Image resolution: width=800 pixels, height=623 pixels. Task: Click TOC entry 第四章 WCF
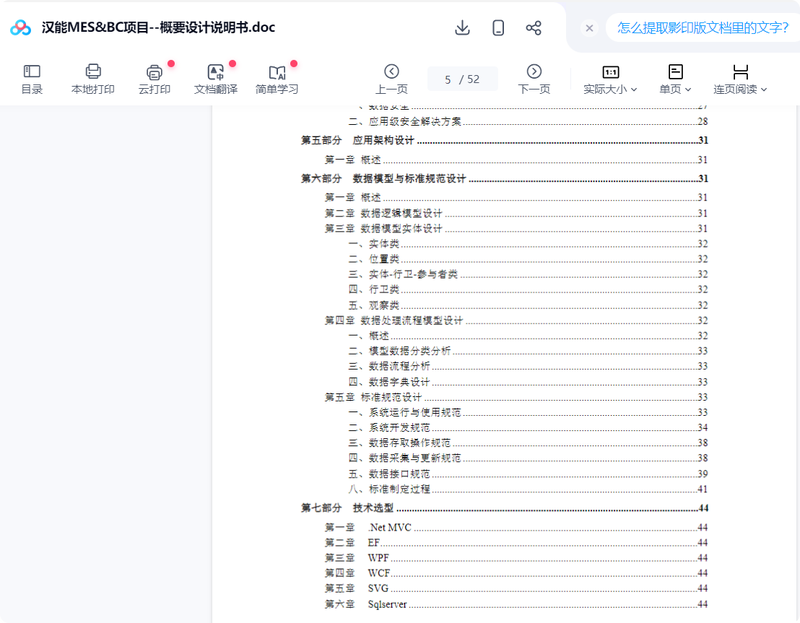point(516,574)
